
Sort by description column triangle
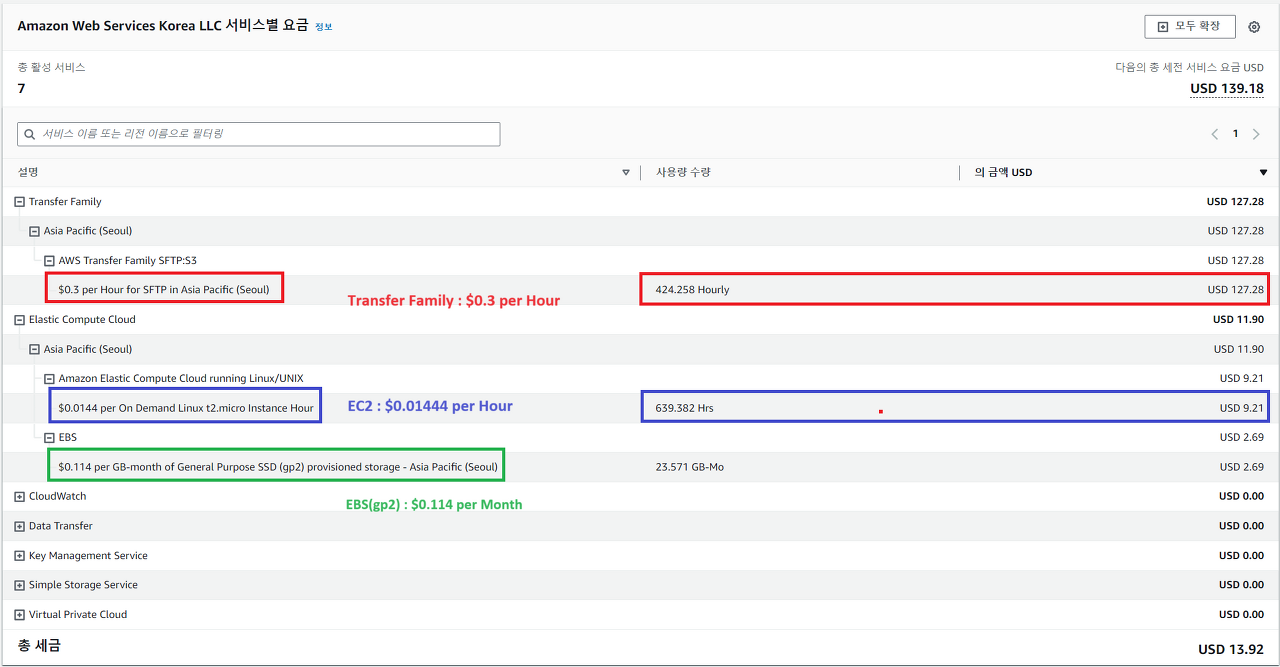pos(626,173)
